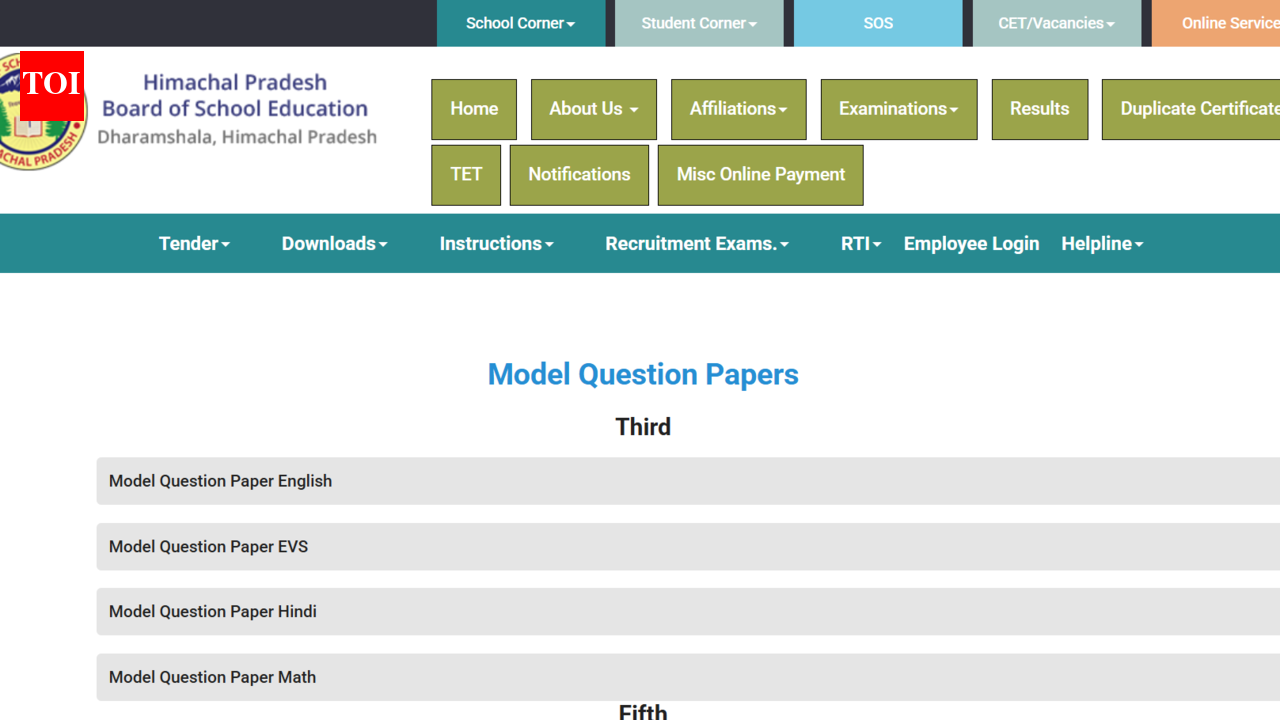Open Model Question Paper Hindi
This screenshot has width=1280, height=720.
[x=688, y=612]
